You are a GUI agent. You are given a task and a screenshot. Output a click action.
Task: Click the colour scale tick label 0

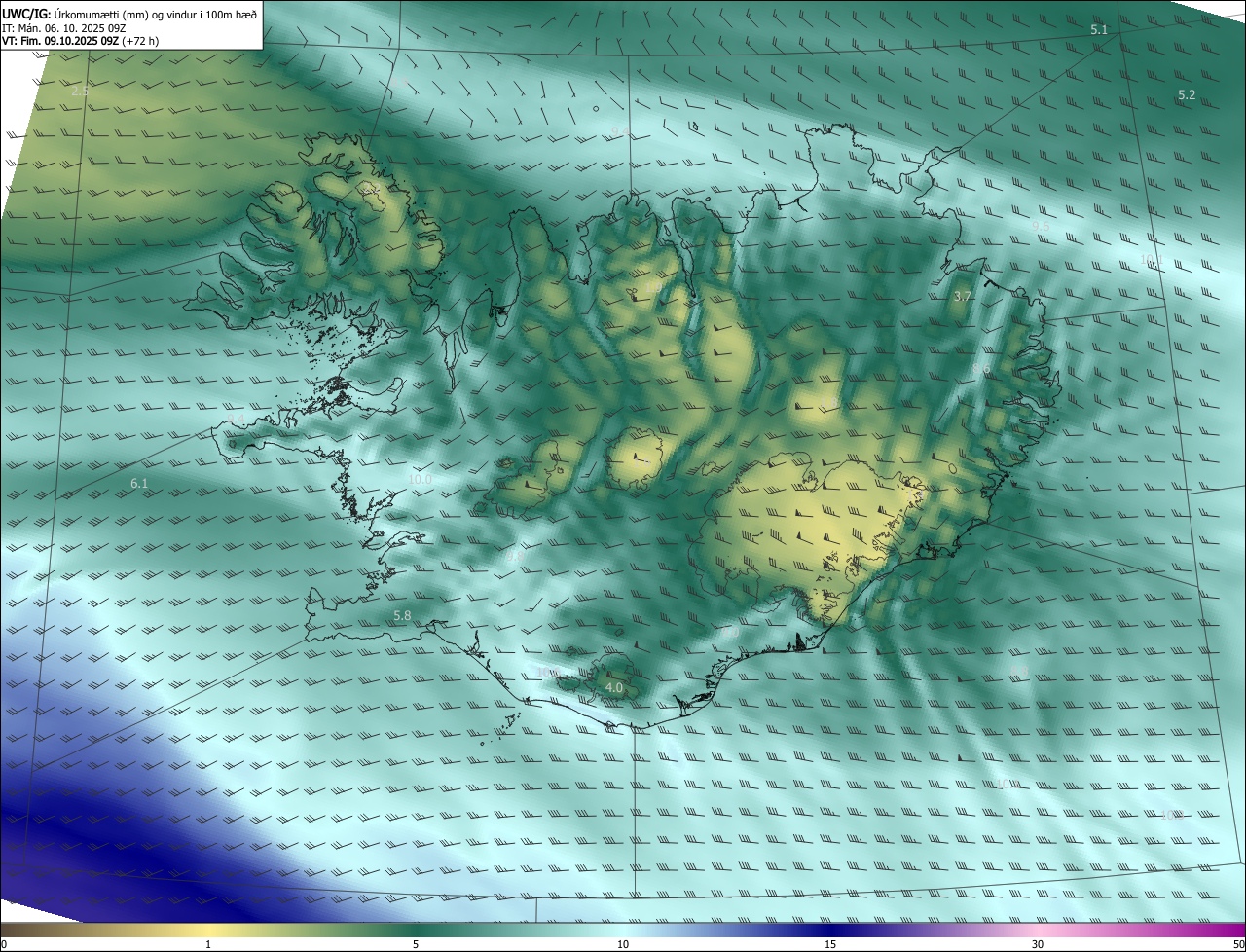[3, 944]
